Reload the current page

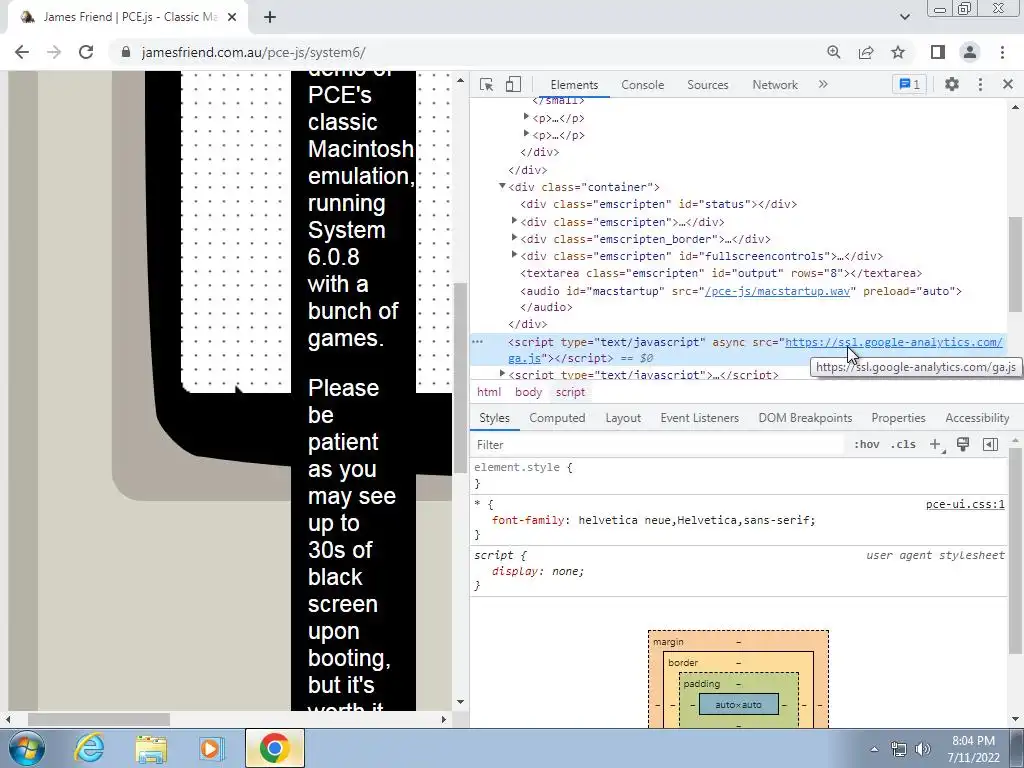86,52
